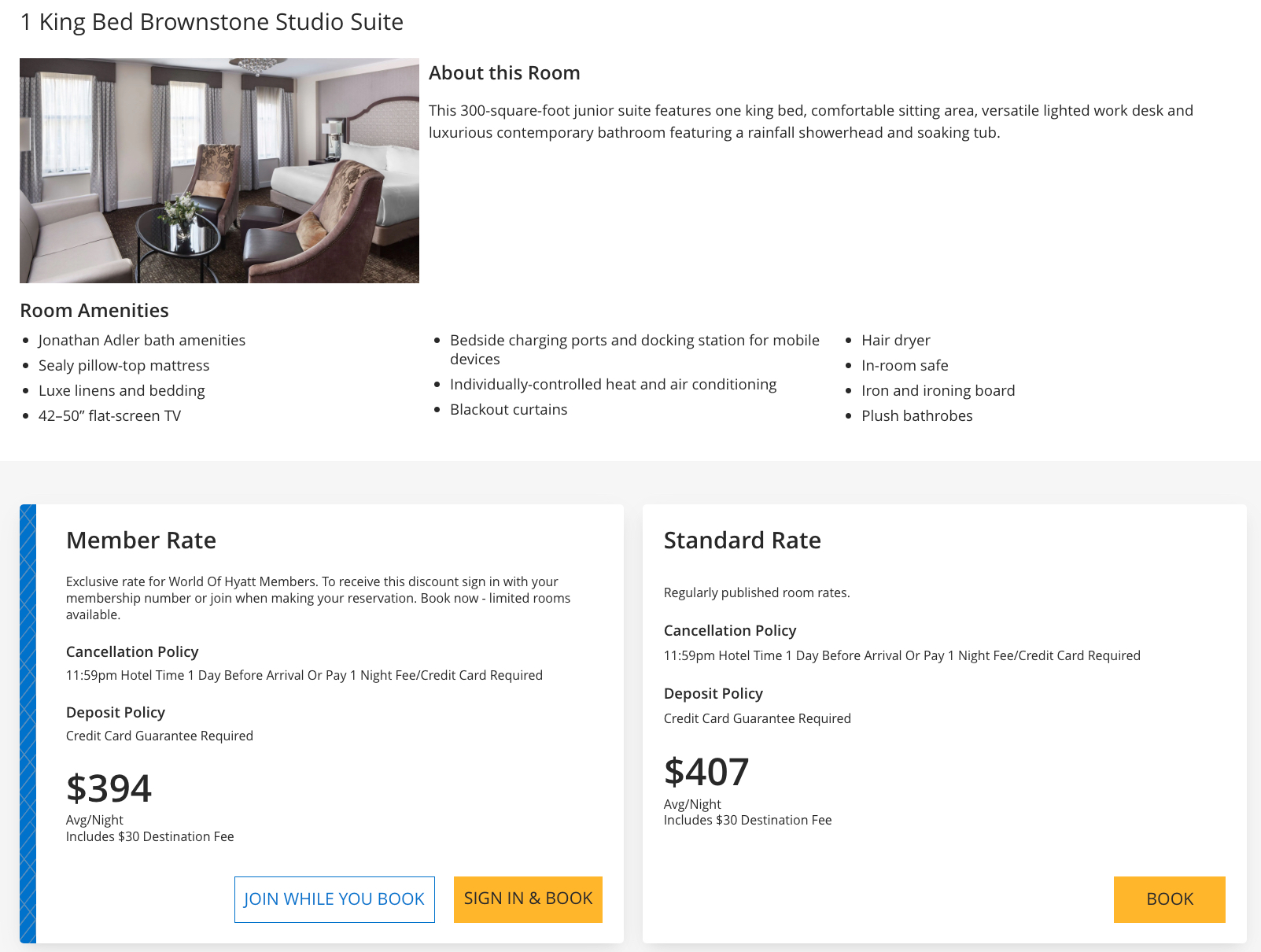Click the Member Rate card title

(141, 541)
